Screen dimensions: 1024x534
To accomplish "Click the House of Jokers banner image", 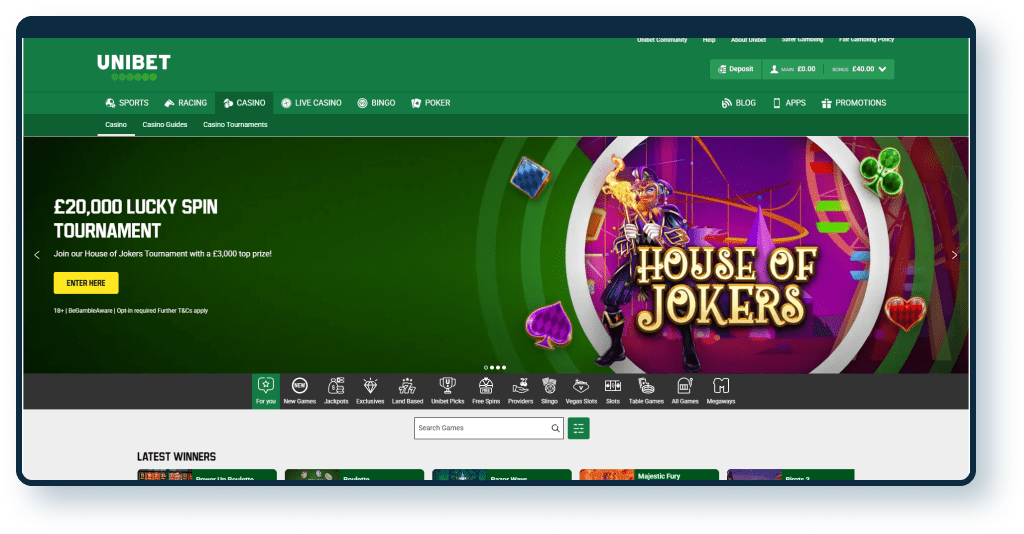I will point(727,255).
